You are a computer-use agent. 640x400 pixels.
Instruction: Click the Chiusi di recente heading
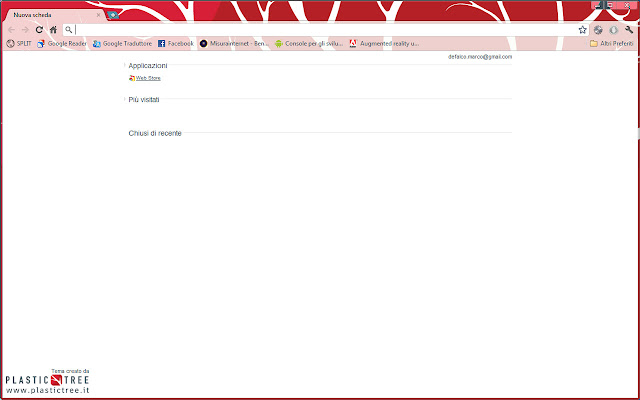(x=155, y=133)
